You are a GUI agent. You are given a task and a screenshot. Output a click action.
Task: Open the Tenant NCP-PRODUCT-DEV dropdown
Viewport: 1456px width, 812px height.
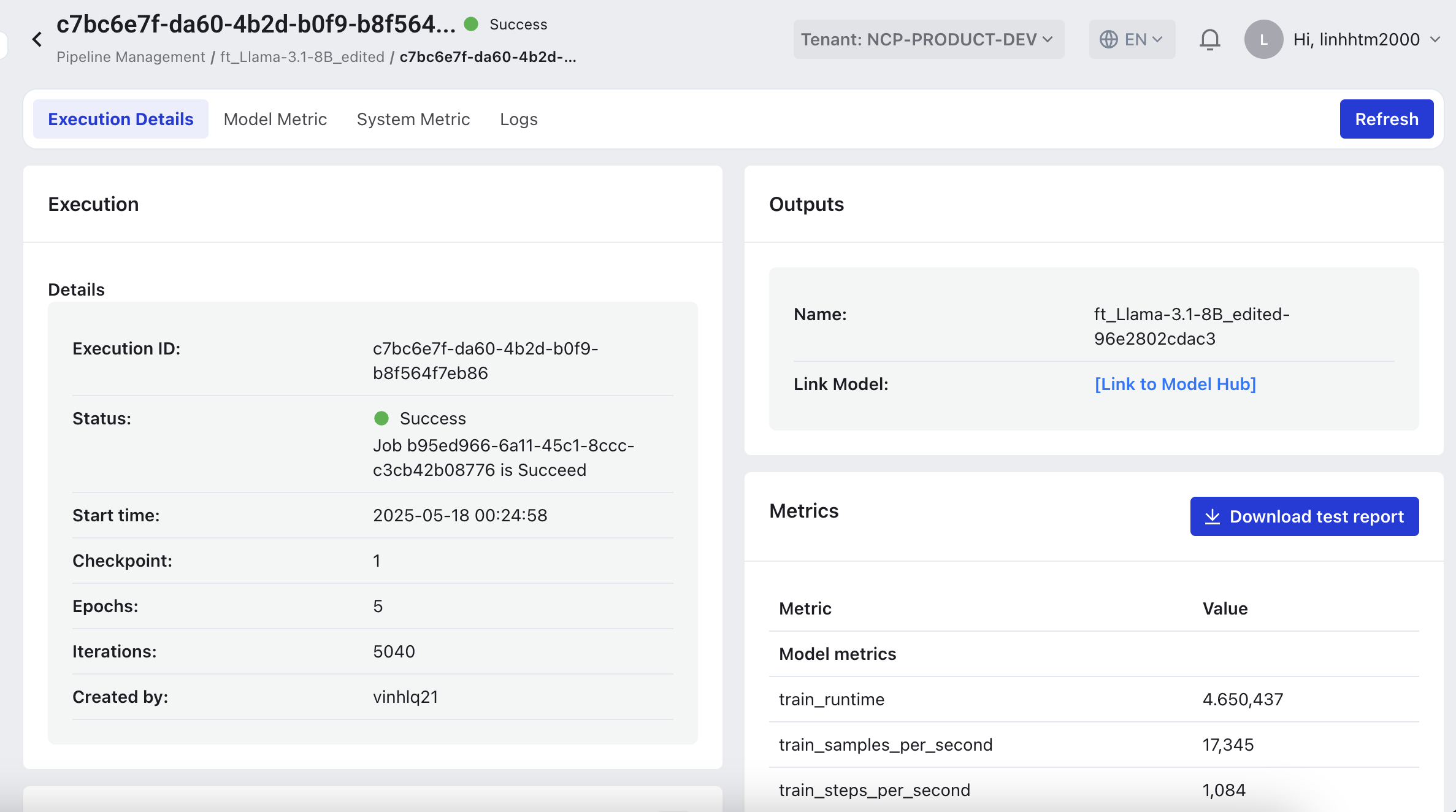tap(929, 40)
